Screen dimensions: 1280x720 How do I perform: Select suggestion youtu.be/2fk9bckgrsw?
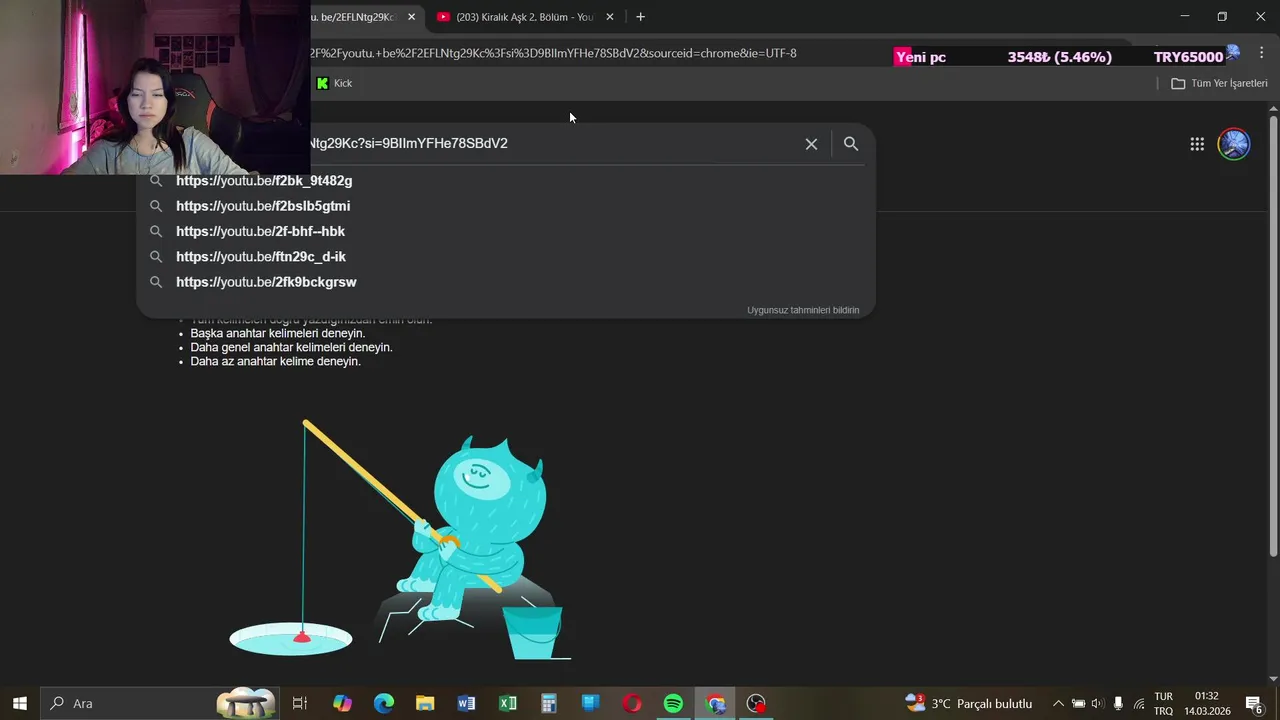coord(505,282)
